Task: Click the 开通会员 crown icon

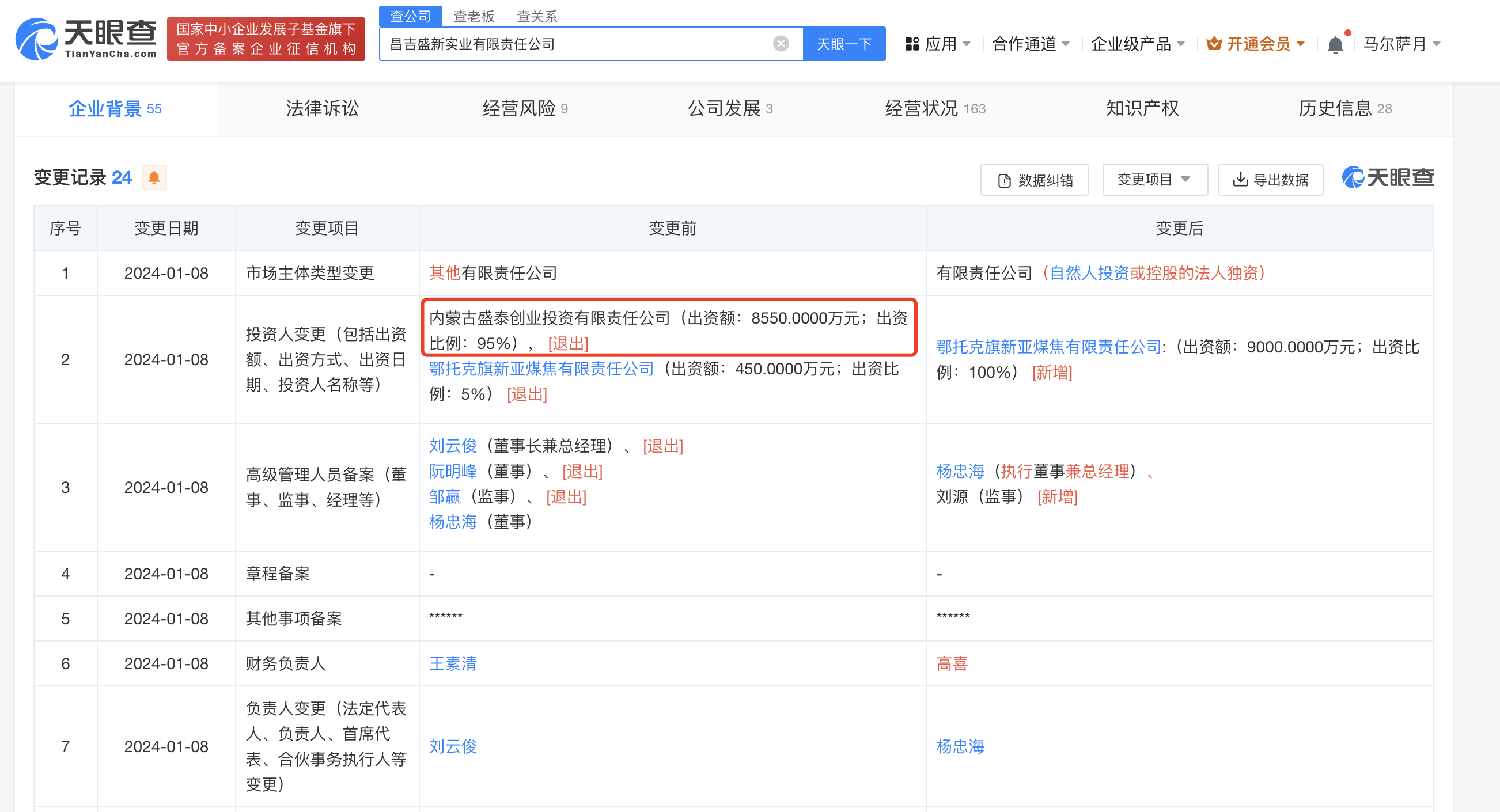Action: (1214, 44)
